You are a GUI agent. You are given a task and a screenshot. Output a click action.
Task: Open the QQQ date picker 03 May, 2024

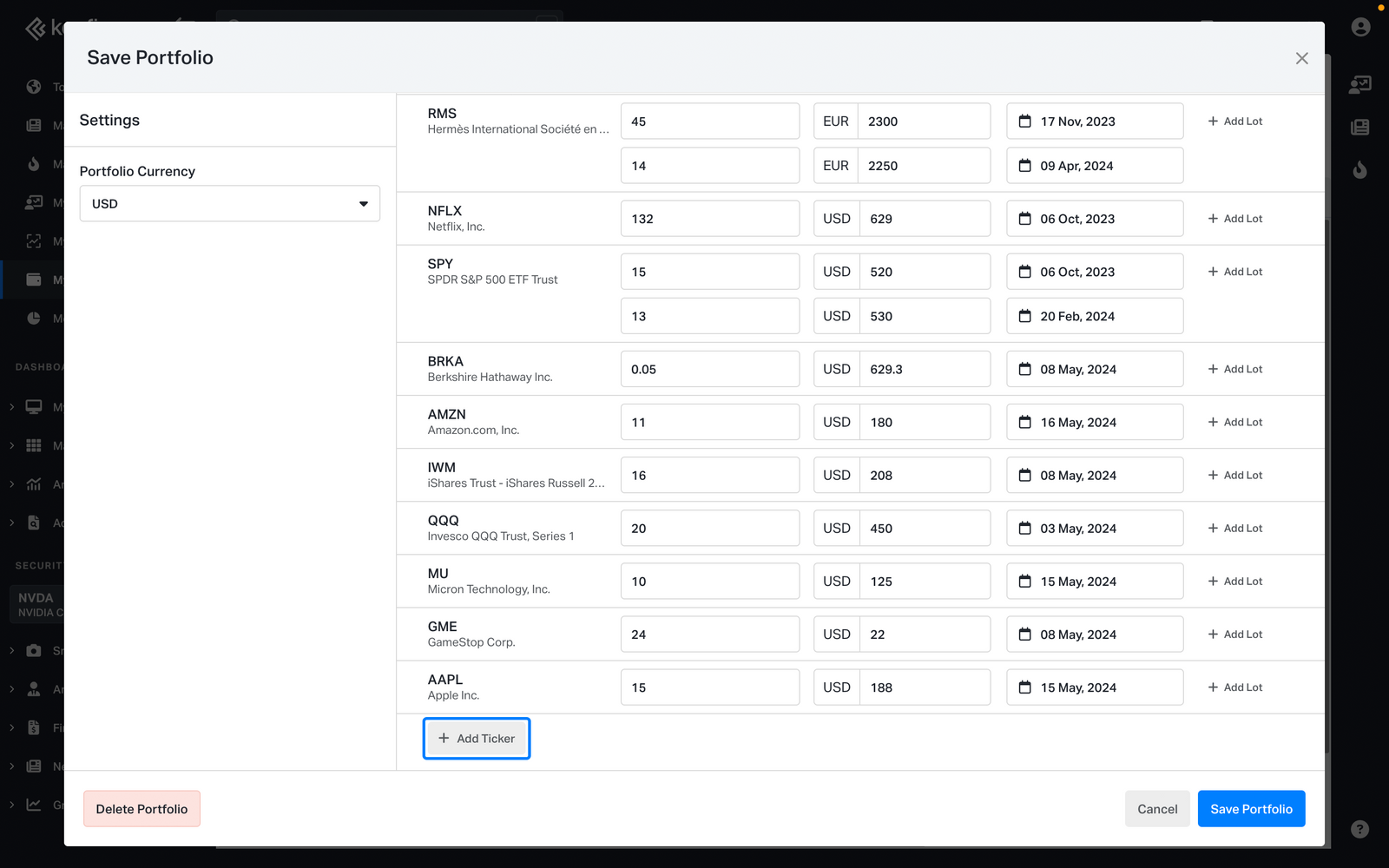[1094, 529]
